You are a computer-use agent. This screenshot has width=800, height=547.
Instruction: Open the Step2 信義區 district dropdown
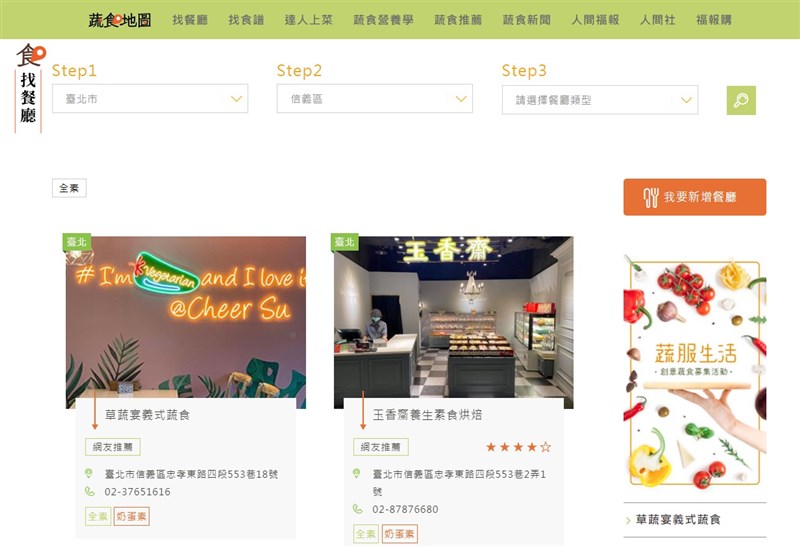374,98
